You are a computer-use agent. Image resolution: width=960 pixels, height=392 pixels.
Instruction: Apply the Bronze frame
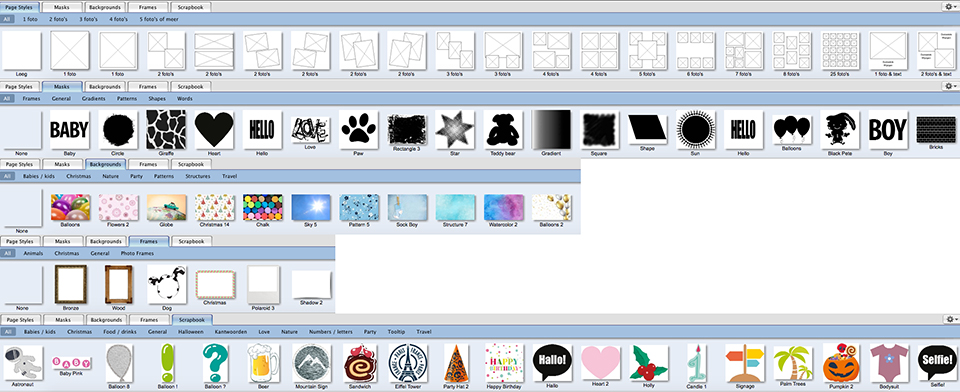(x=71, y=284)
